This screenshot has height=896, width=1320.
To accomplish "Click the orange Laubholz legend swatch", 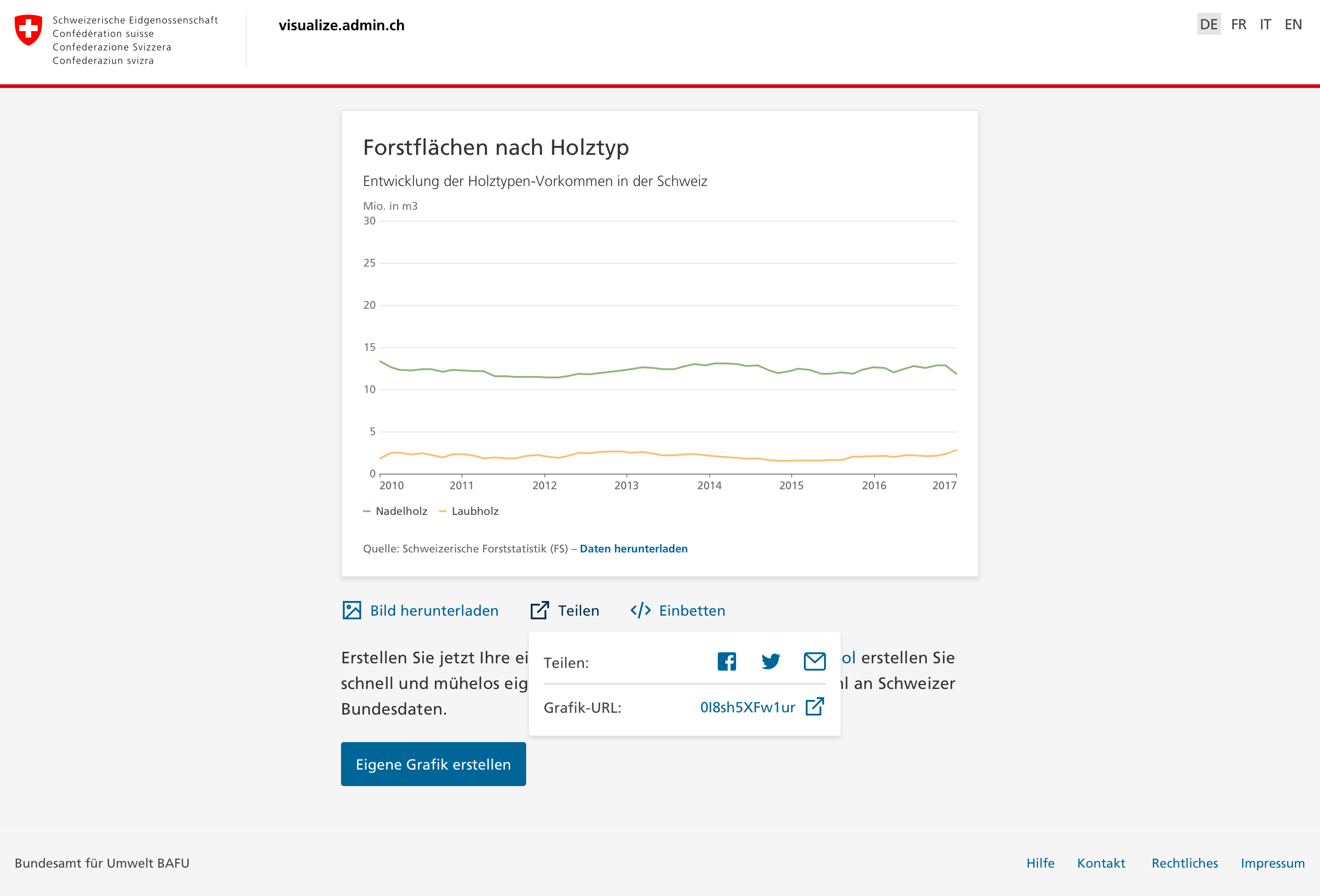I will pos(442,511).
